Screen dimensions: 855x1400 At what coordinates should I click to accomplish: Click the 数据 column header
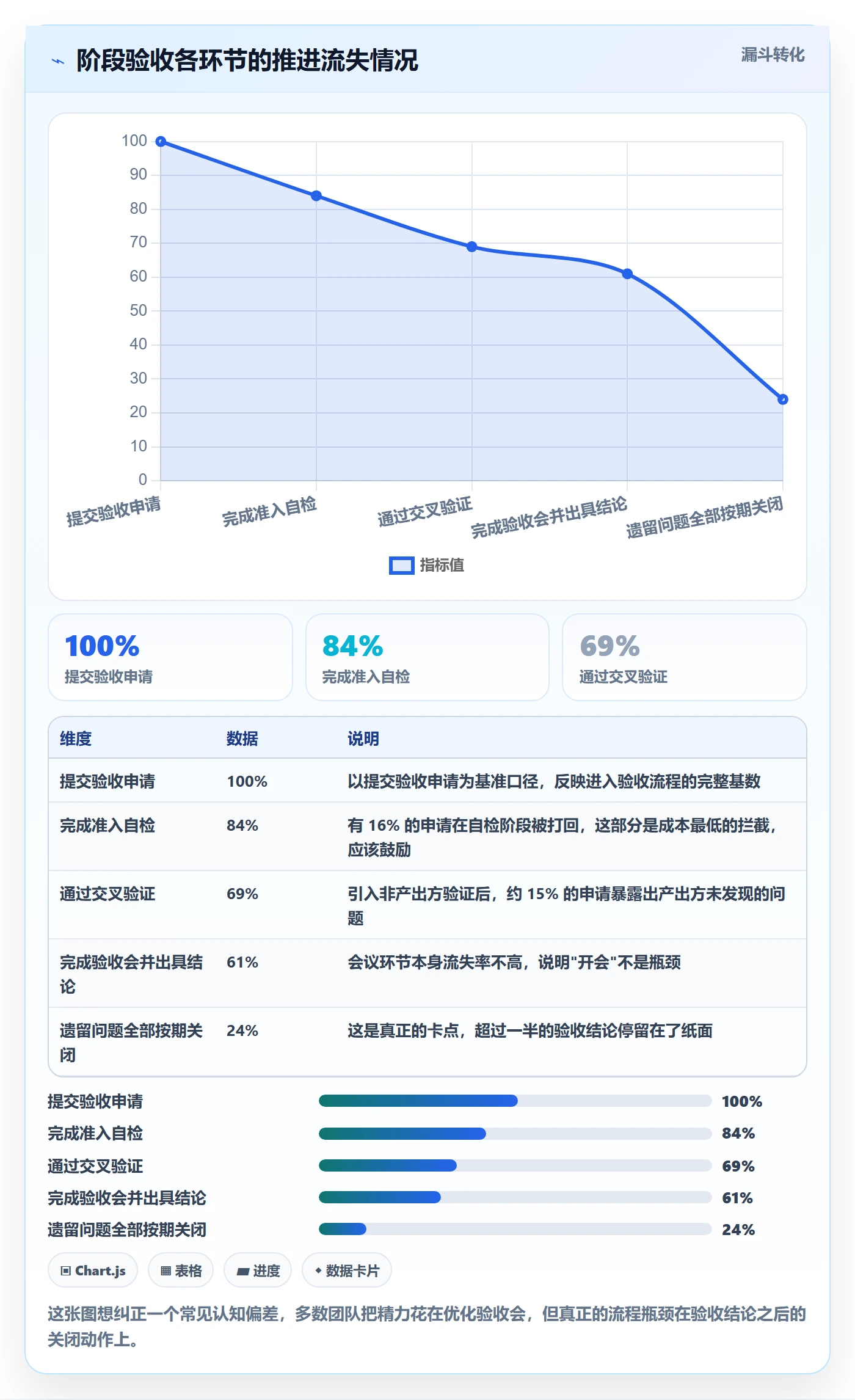pos(242,738)
